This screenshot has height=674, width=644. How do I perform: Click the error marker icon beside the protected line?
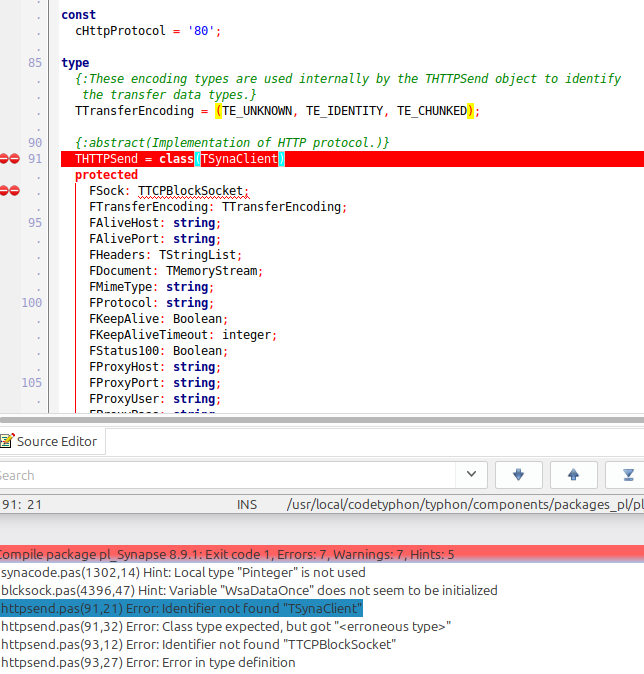tap(9, 190)
